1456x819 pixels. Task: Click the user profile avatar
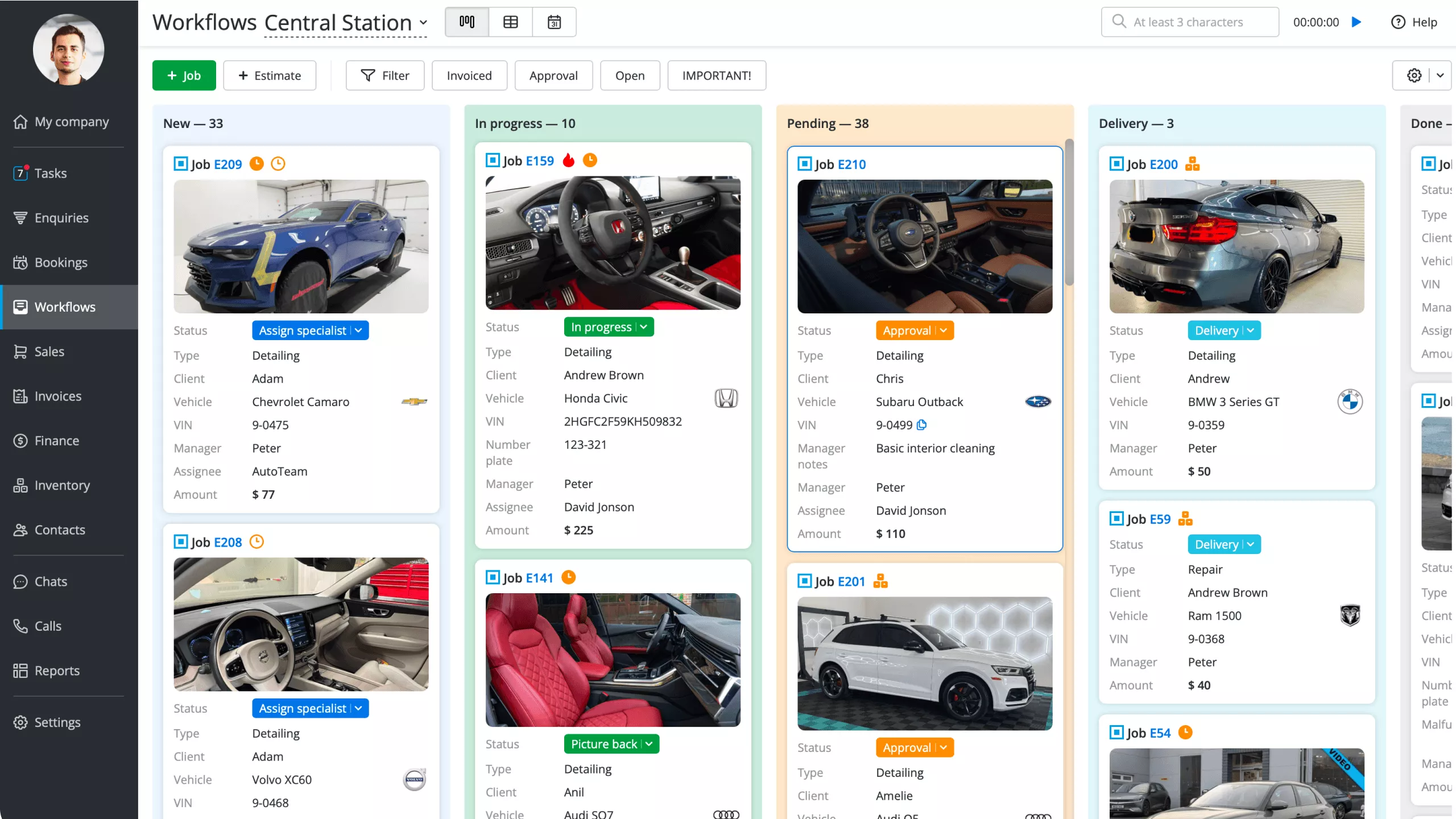pos(68,50)
